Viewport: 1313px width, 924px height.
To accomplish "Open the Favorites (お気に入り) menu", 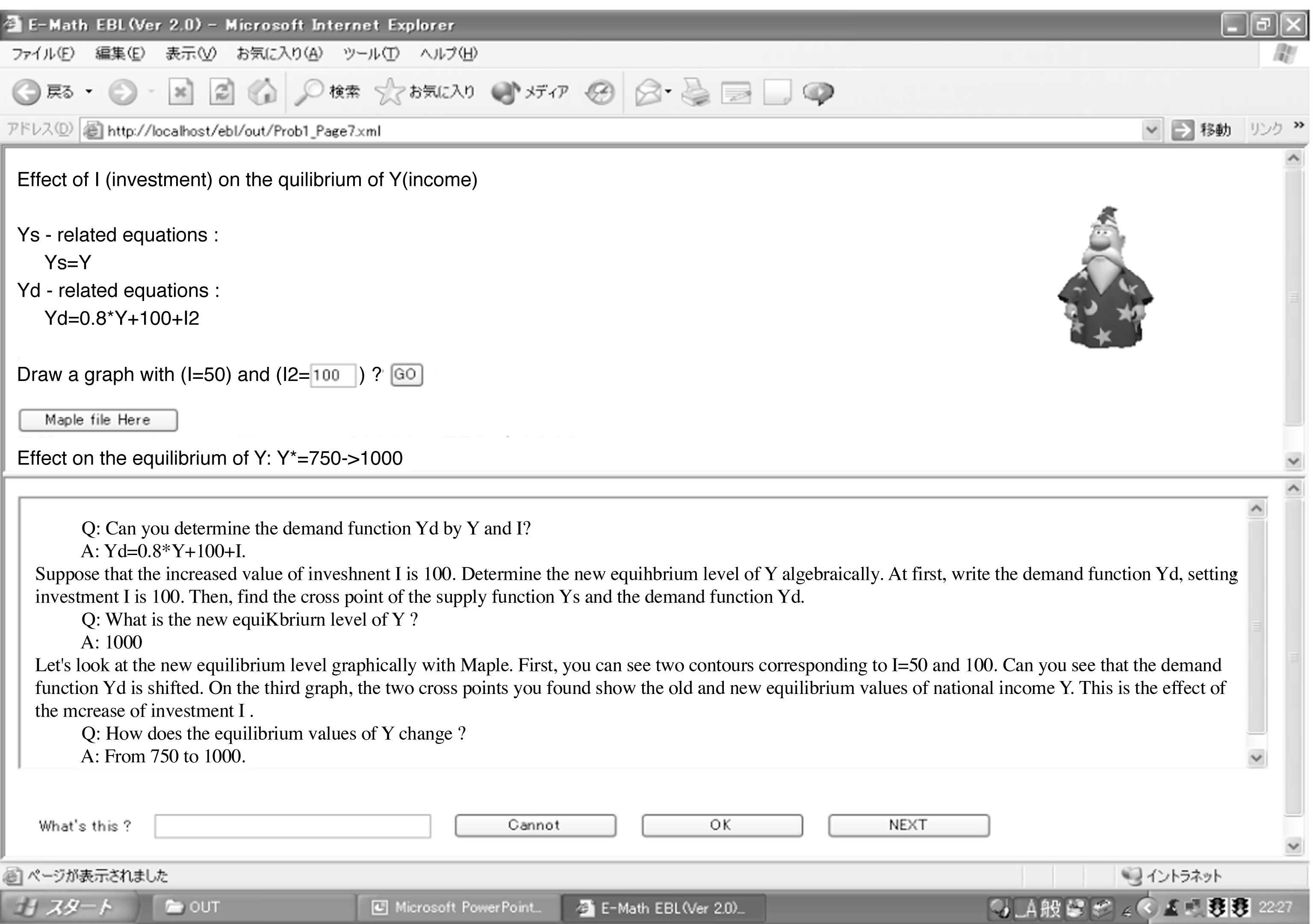I will tap(280, 54).
